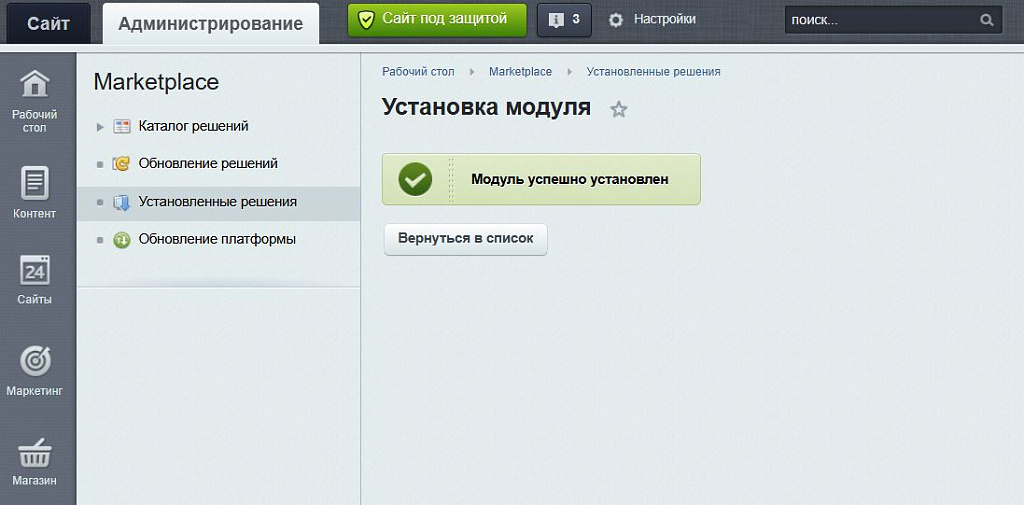This screenshot has height=505, width=1024.
Task: Click the search magnifier icon
Action: pyautogui.click(x=986, y=20)
